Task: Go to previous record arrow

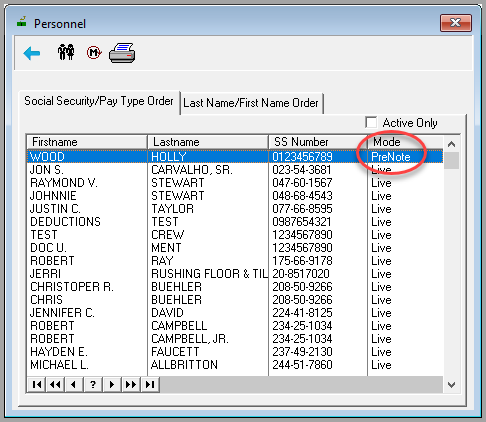Action: pyautogui.click(x=74, y=384)
